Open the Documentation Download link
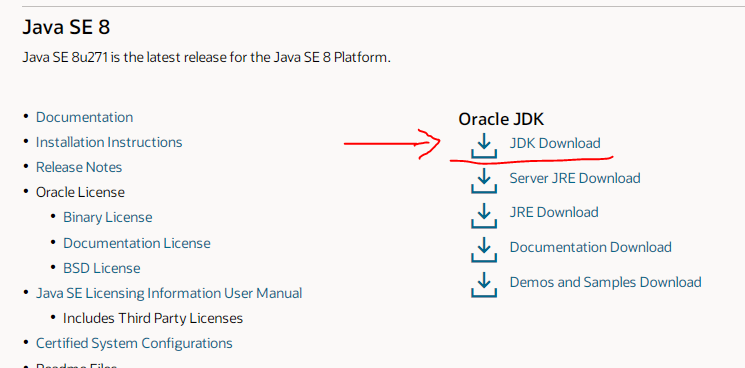Screen dimensions: 745x368 tap(591, 247)
